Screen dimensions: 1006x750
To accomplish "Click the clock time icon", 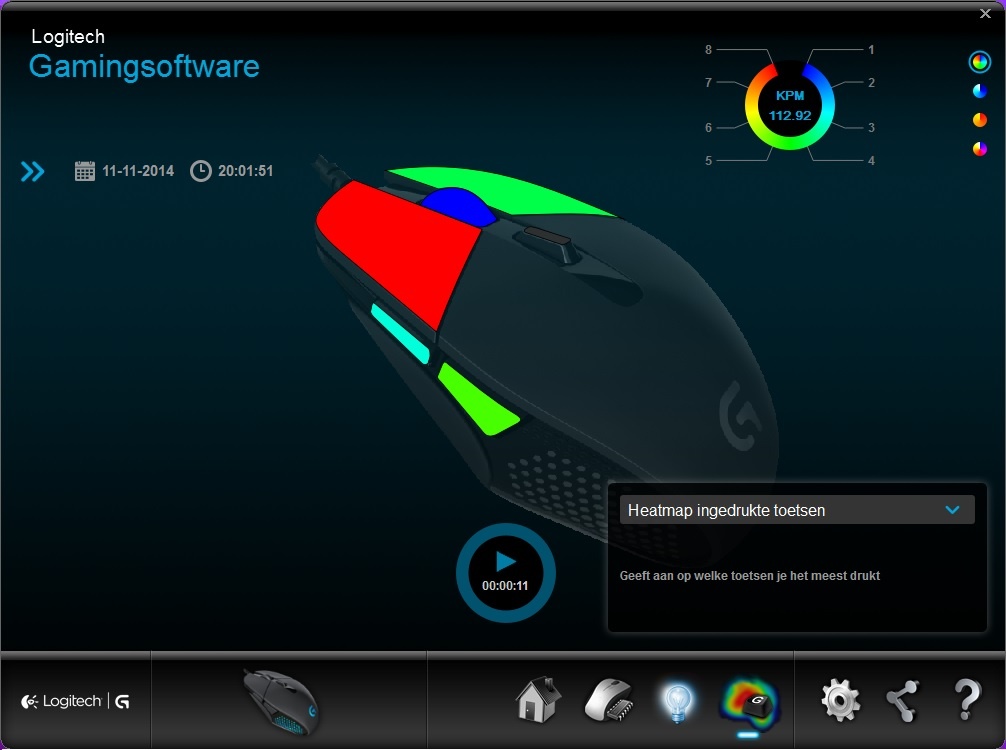I will [x=201, y=171].
